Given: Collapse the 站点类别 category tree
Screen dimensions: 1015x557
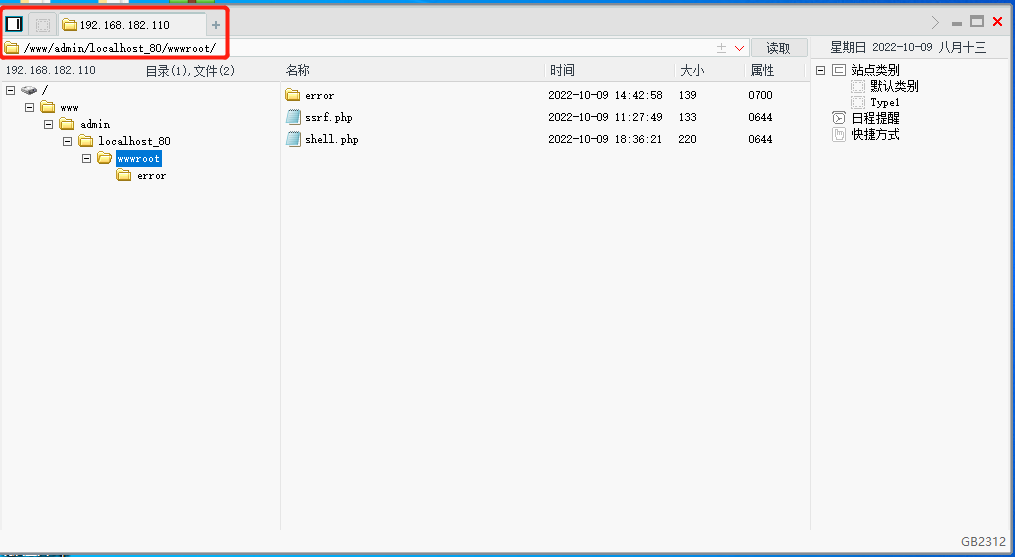Looking at the screenshot, I should (820, 70).
